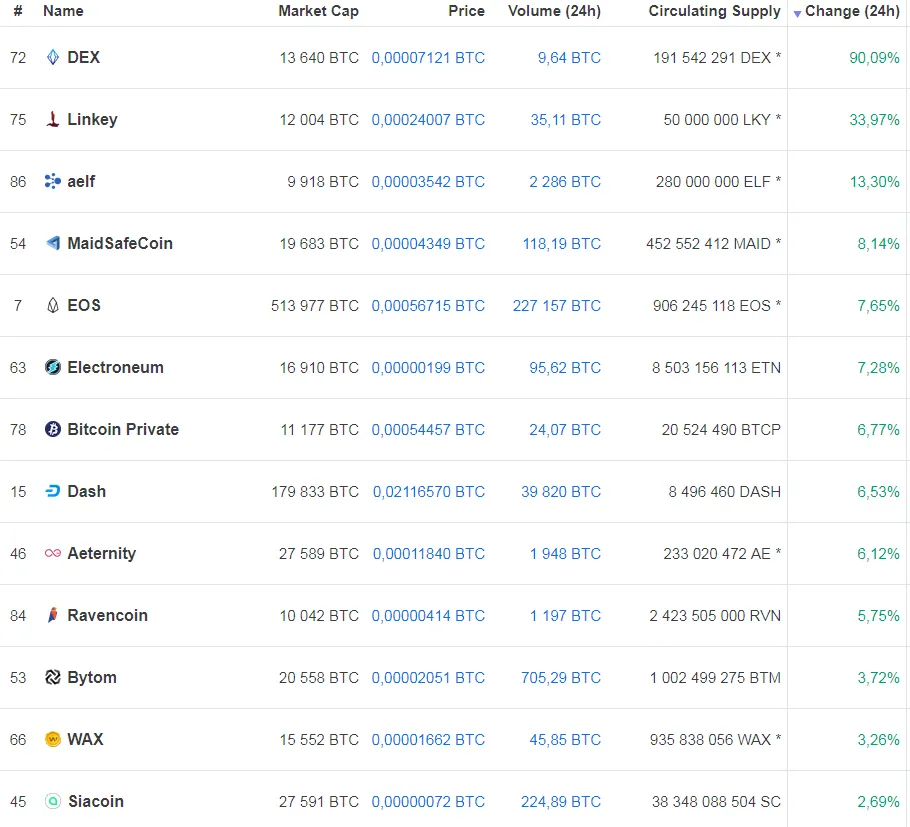Click the Electroneum logo icon
This screenshot has width=910, height=827.
(x=53, y=367)
